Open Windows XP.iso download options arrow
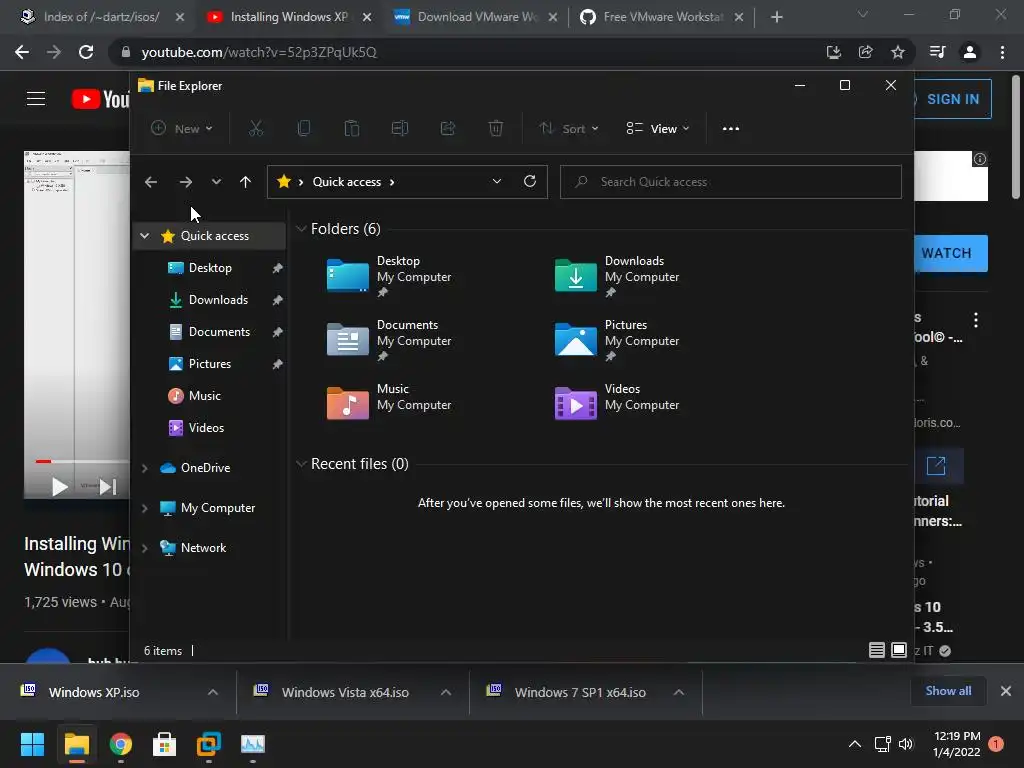The width and height of the screenshot is (1024, 768). [213, 692]
